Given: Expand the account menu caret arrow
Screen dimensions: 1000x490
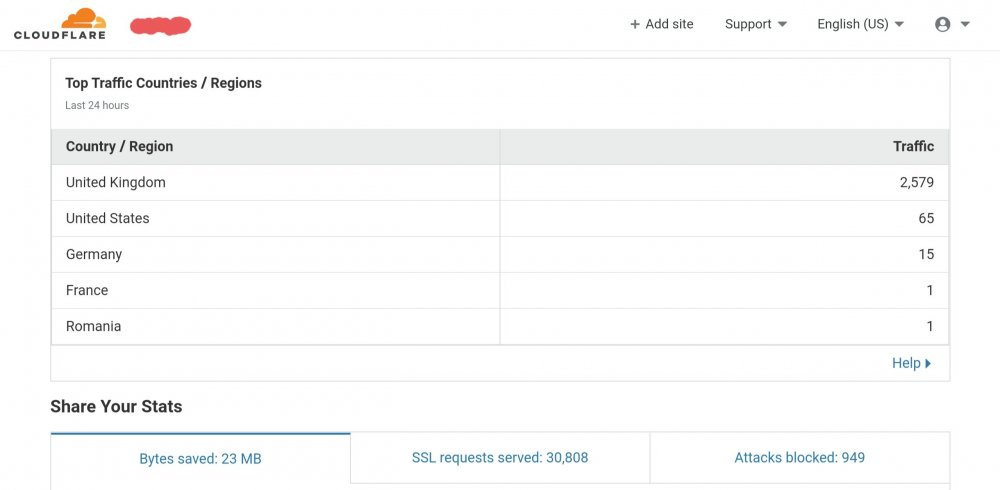Looking at the screenshot, I should click(x=965, y=24).
